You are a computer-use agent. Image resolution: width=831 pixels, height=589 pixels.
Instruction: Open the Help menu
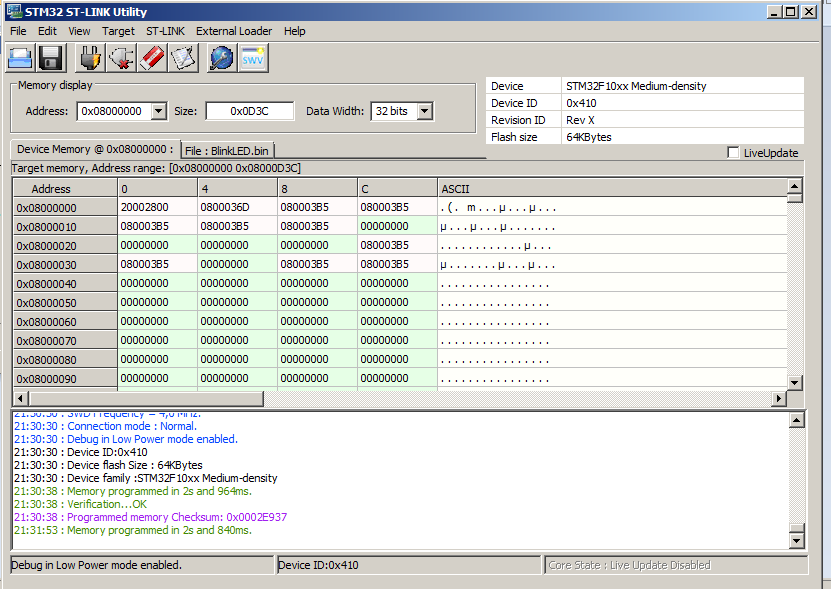[294, 31]
